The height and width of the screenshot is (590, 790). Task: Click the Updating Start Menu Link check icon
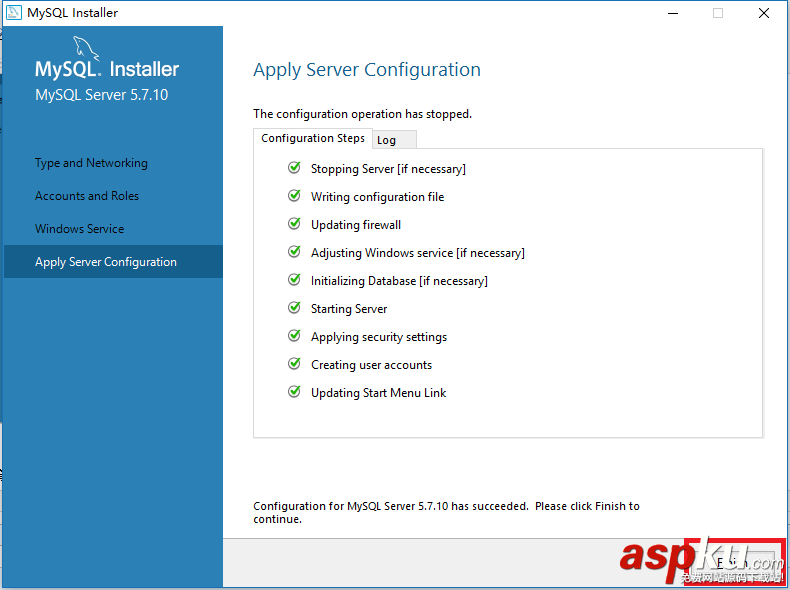[x=294, y=392]
